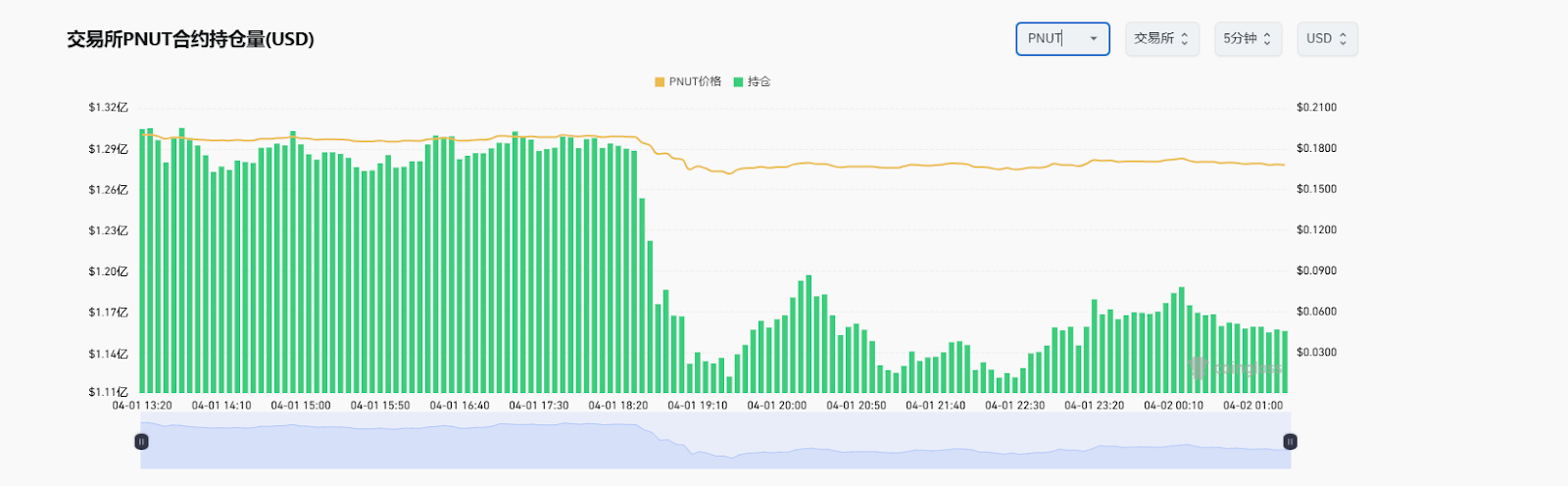This screenshot has height=486, width=1568.
Task: Open the 交易所 exchange dropdown
Action: coord(1161,39)
